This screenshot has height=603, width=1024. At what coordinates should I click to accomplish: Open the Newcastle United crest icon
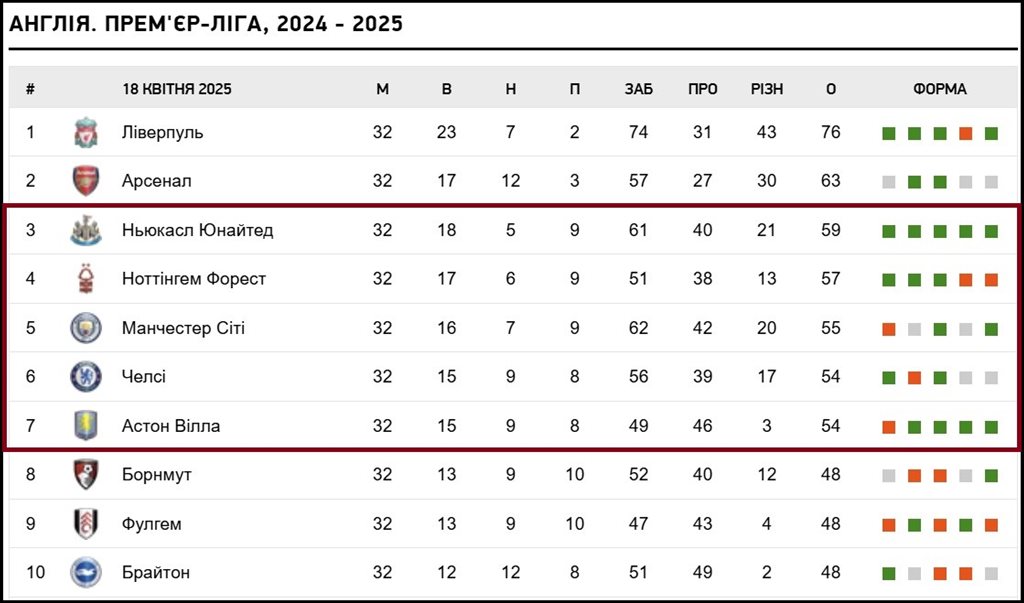point(86,231)
